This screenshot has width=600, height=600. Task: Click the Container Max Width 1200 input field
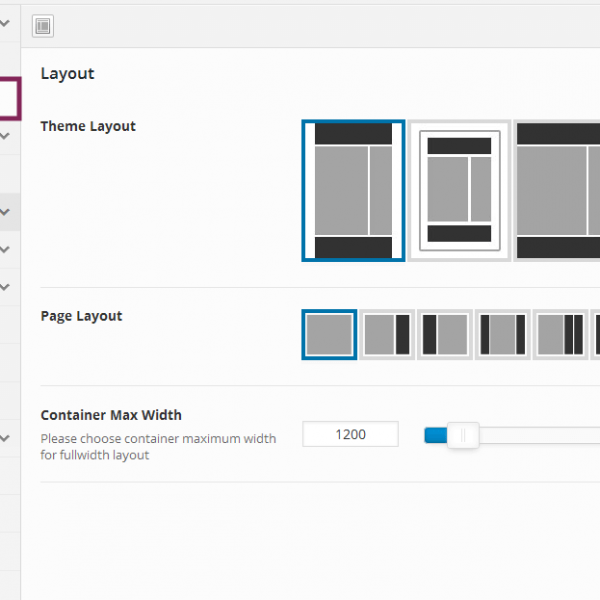tap(350, 435)
